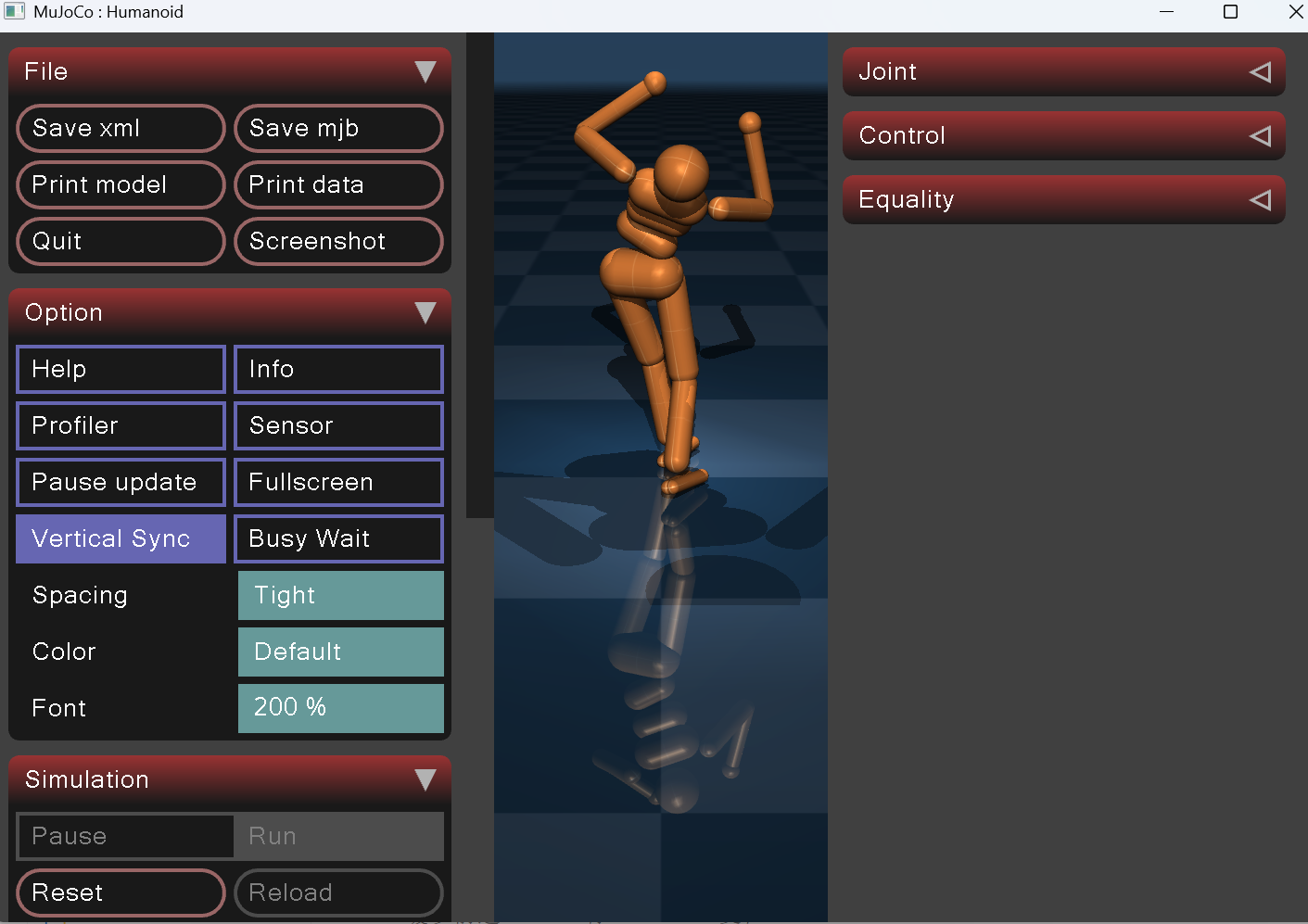Click the humanoid's head in viewport

682,173
